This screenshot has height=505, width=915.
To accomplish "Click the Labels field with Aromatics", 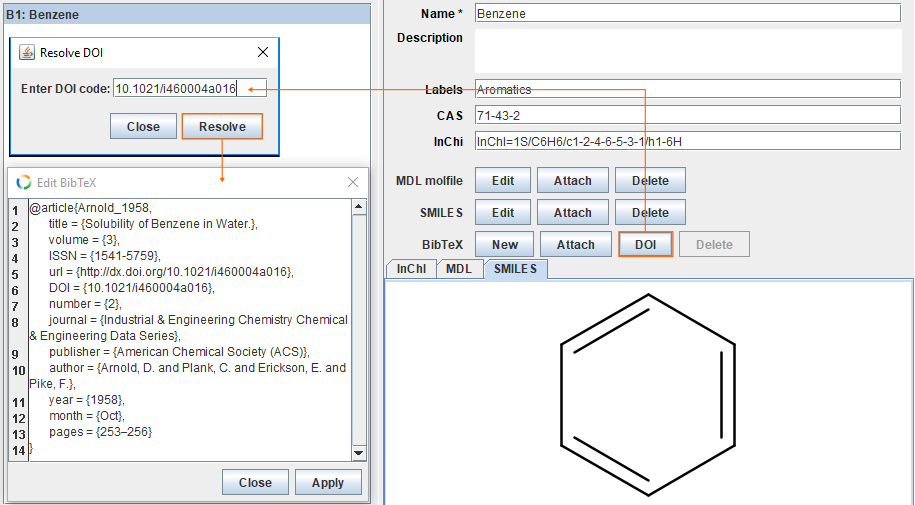I will pyautogui.click(x=688, y=89).
